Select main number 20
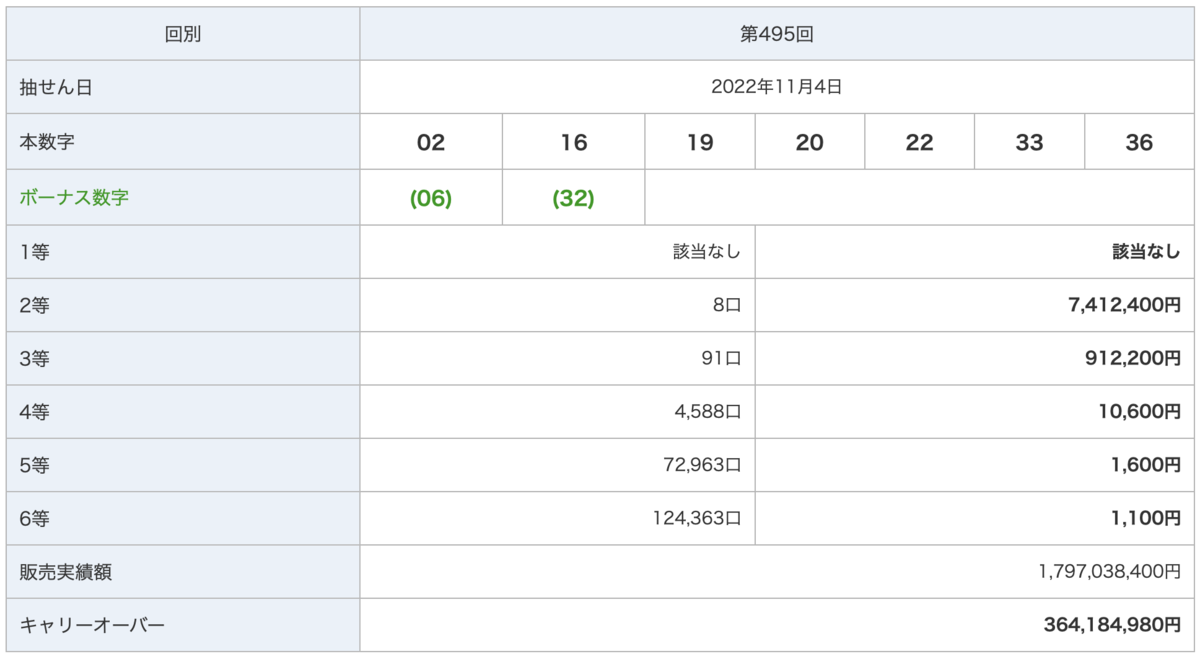This screenshot has width=1200, height=659. pyautogui.click(x=810, y=142)
